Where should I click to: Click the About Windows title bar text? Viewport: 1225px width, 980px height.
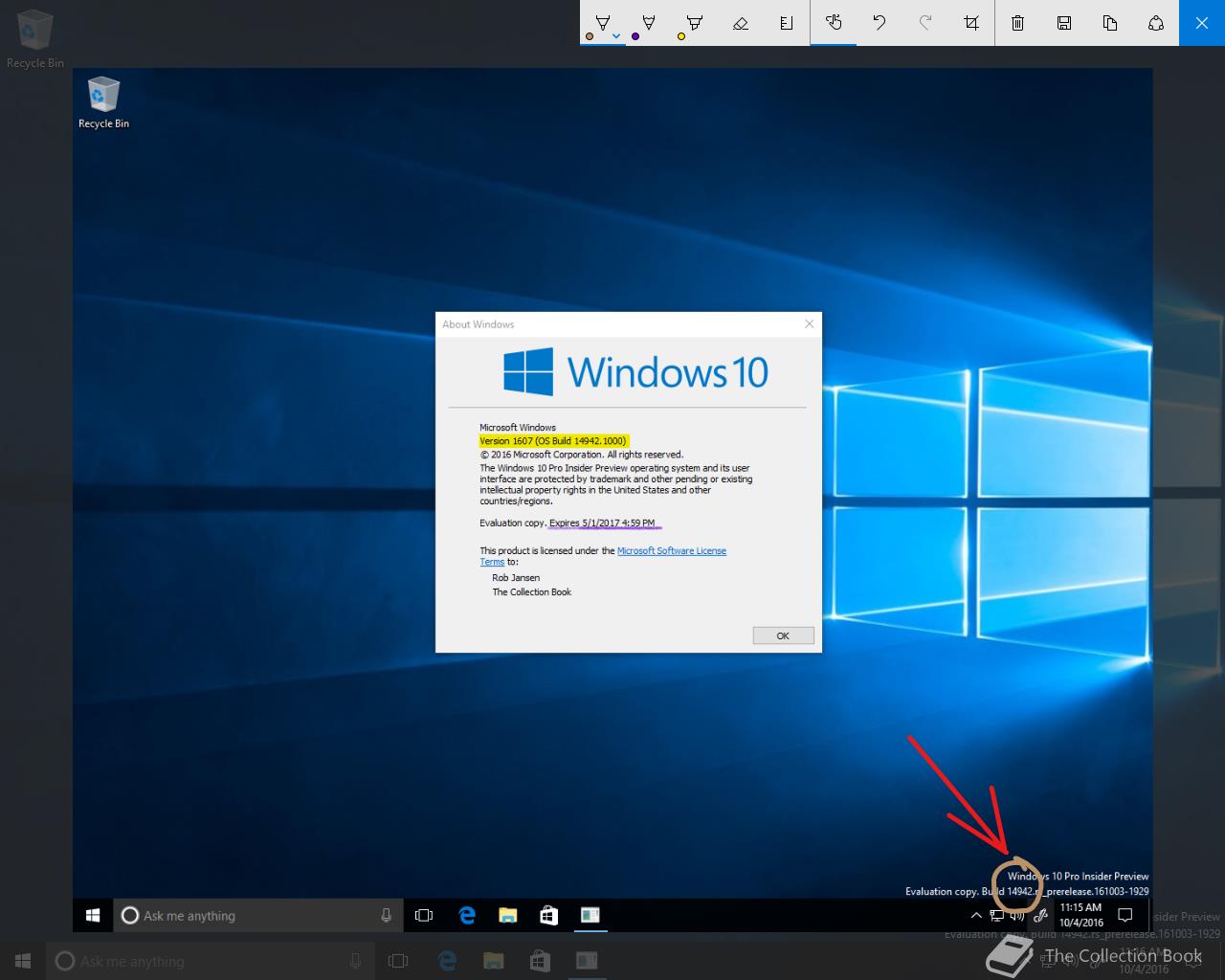479,324
